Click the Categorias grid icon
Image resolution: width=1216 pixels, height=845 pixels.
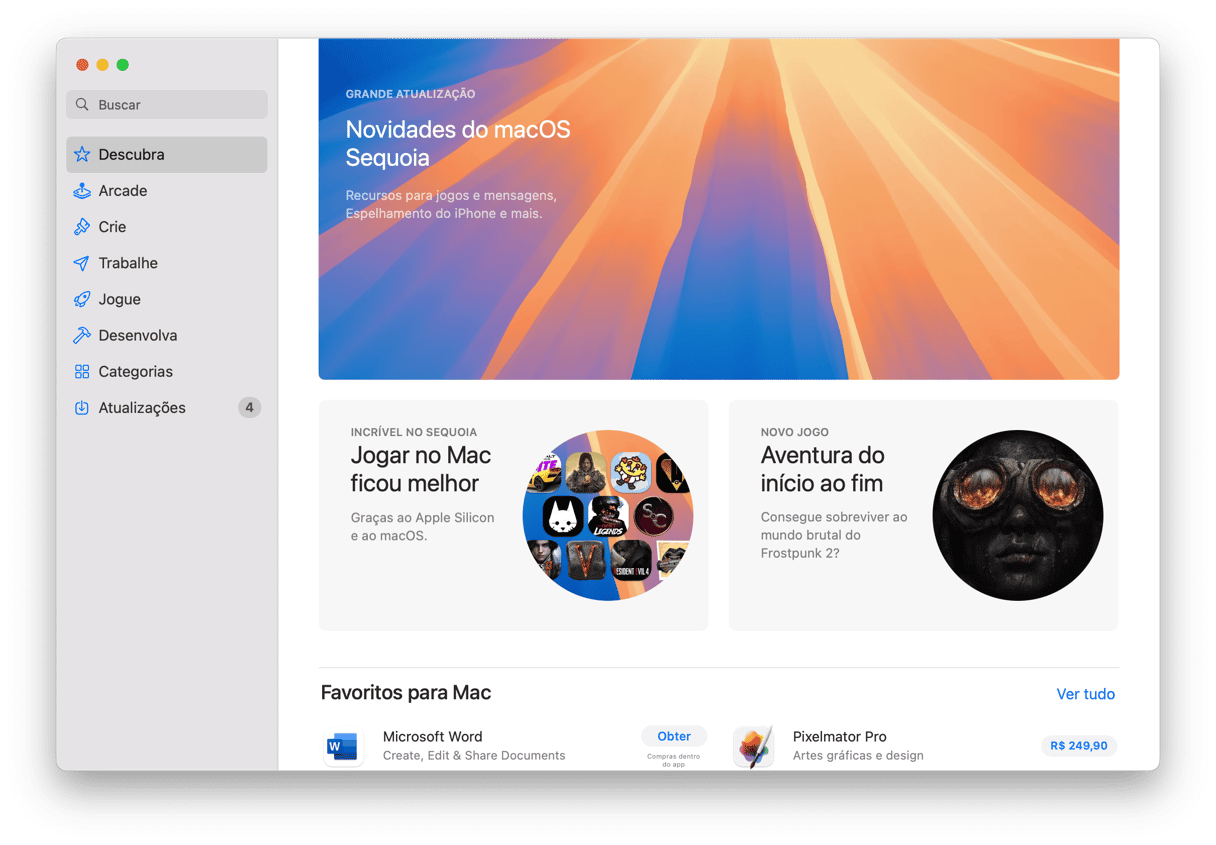pos(82,372)
